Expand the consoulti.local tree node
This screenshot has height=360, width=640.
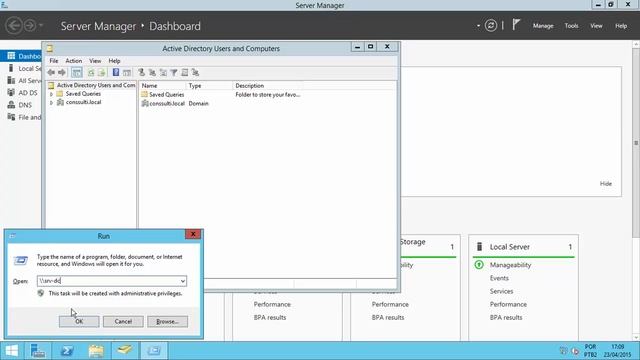51,102
